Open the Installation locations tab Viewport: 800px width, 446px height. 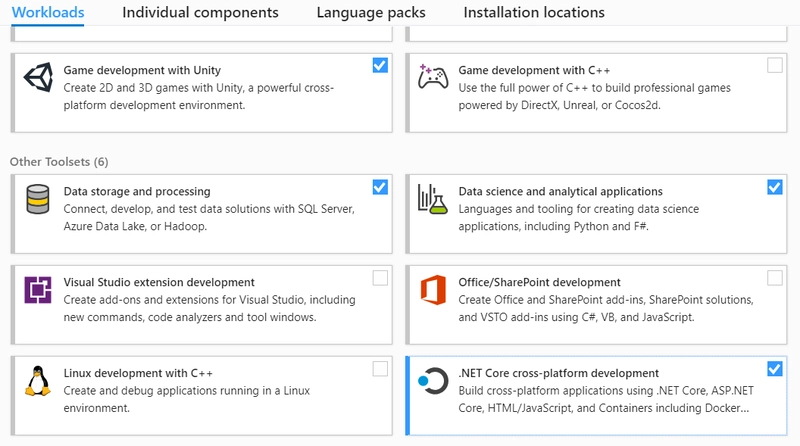tap(534, 12)
